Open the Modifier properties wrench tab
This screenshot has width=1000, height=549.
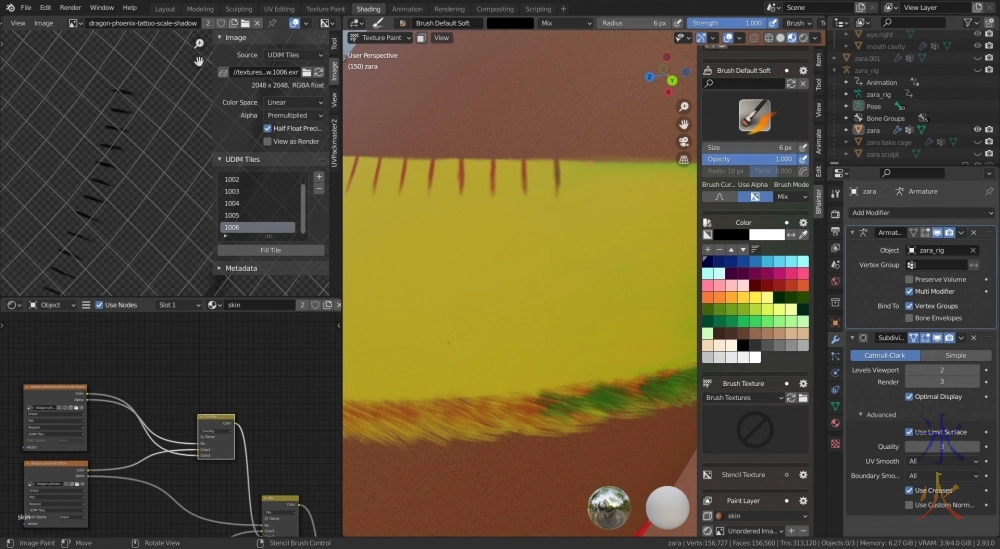[835, 340]
